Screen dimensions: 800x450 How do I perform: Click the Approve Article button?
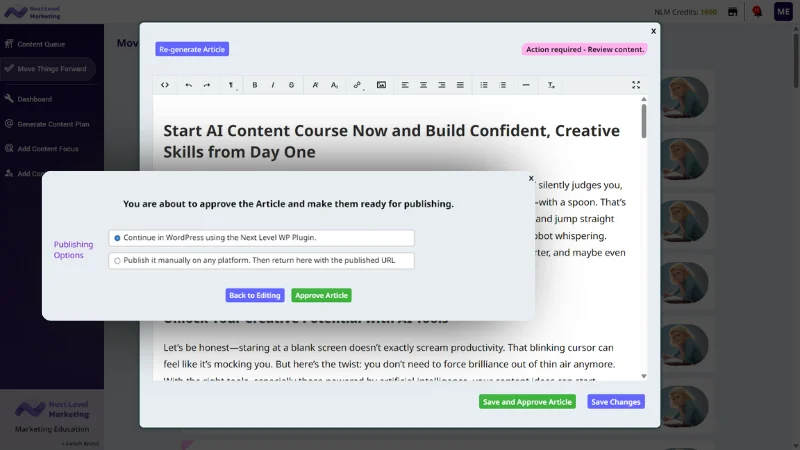tap(321, 295)
